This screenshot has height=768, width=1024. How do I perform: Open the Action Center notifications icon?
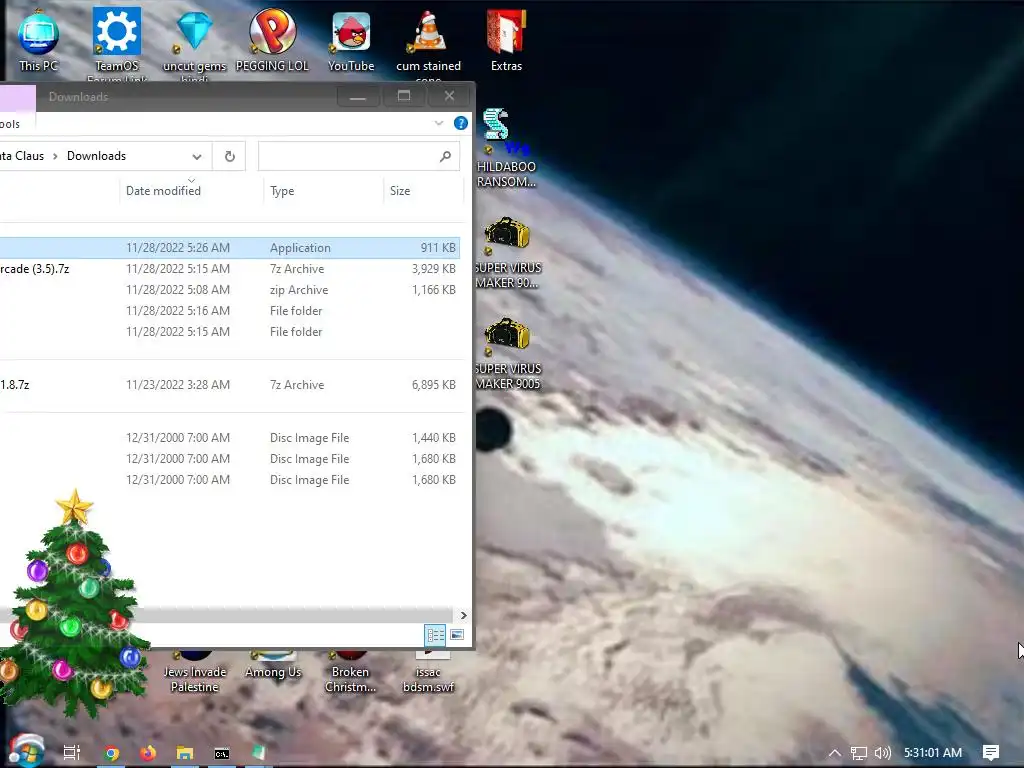tap(991, 753)
